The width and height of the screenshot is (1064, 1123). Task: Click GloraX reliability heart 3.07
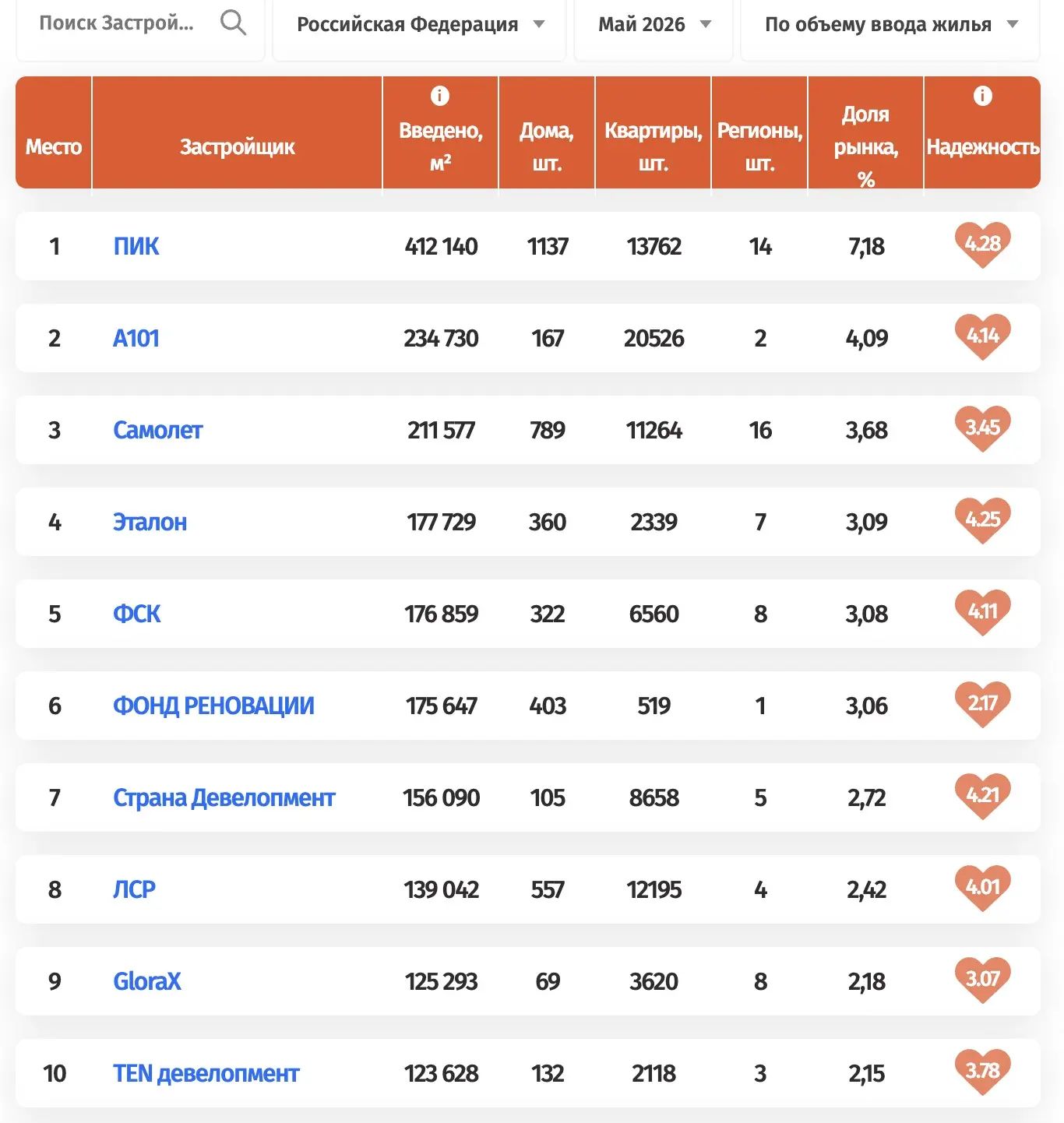point(983,980)
